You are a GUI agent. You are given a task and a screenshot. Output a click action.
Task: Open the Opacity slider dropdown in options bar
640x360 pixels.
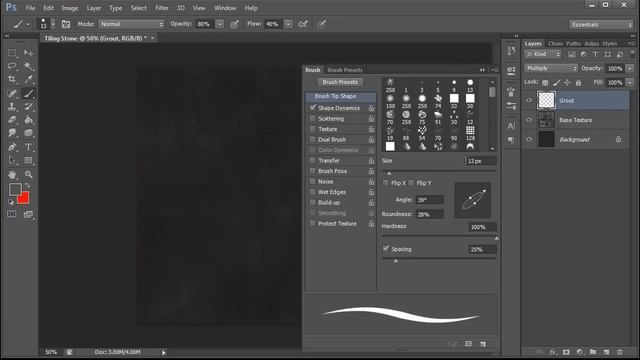[220, 24]
